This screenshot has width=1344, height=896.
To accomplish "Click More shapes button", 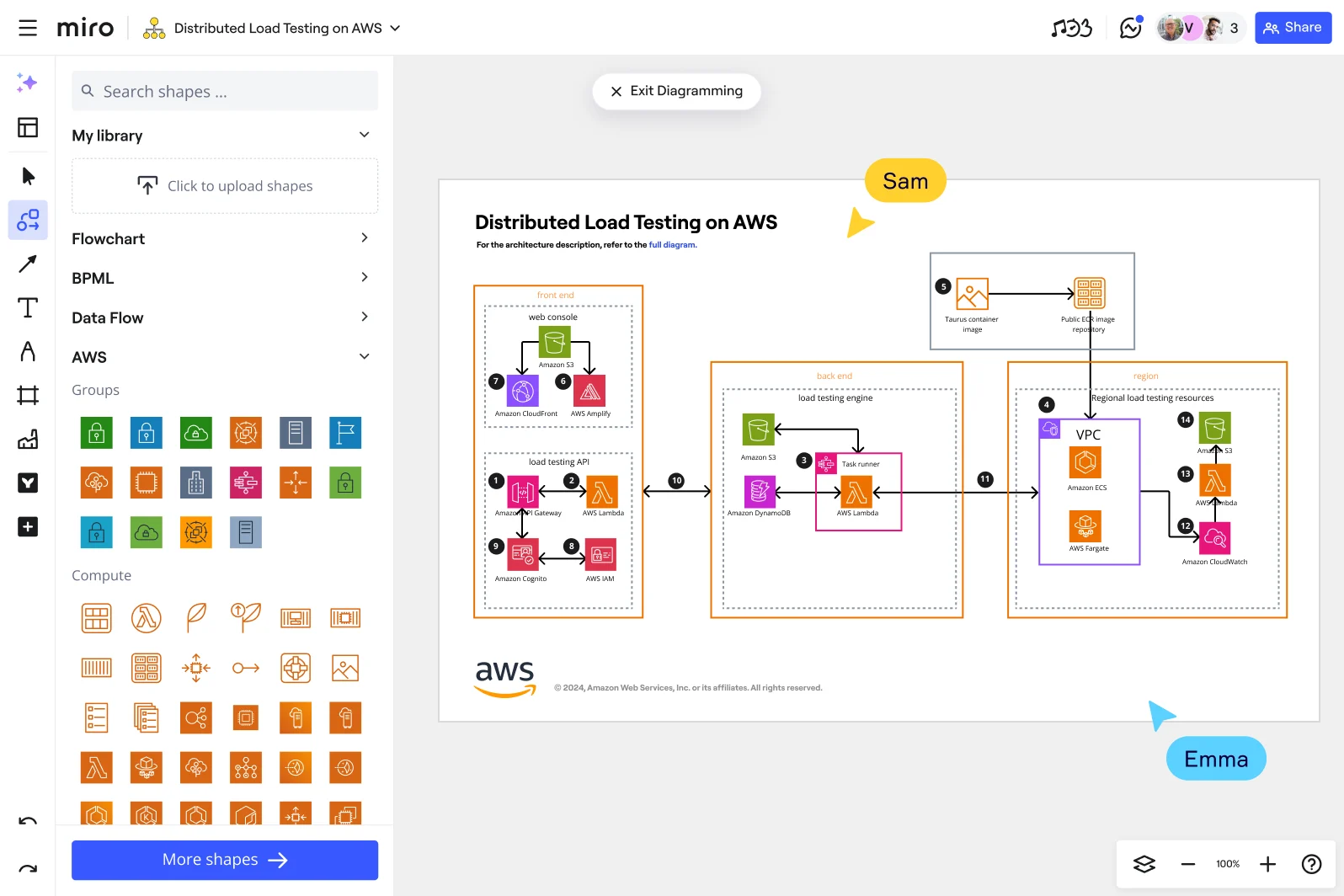I will point(225,860).
